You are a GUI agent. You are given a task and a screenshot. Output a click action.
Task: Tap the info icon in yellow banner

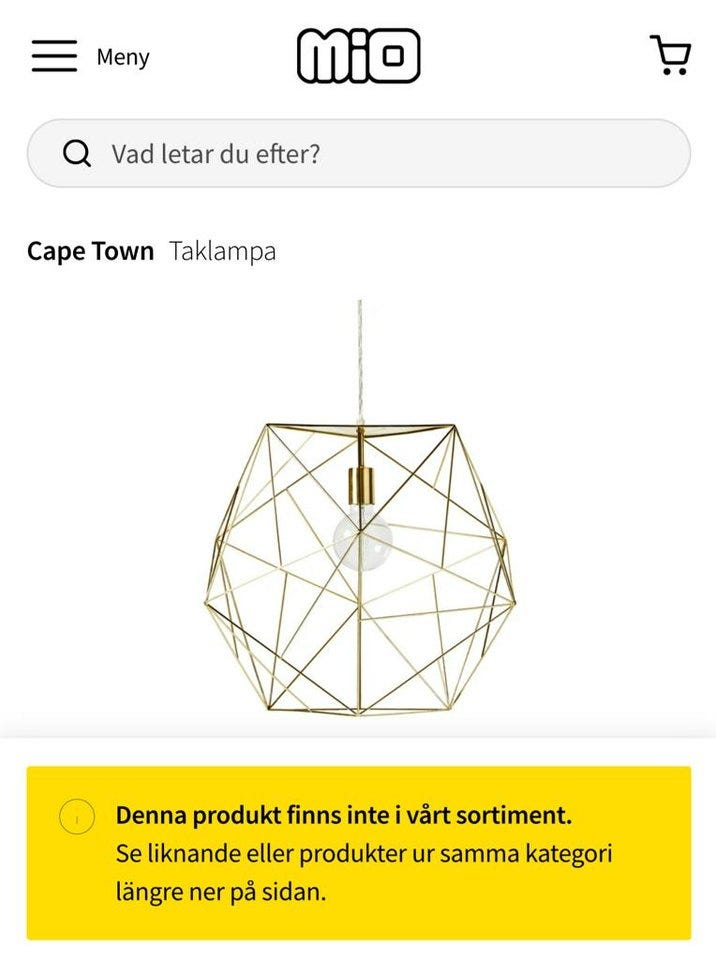(77, 816)
